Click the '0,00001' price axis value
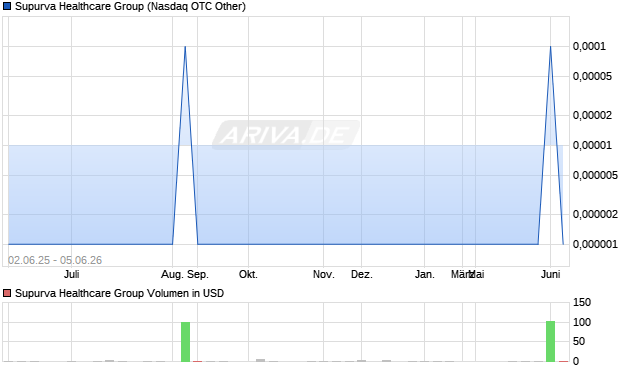This screenshot has width=620, height=371. pos(592,146)
